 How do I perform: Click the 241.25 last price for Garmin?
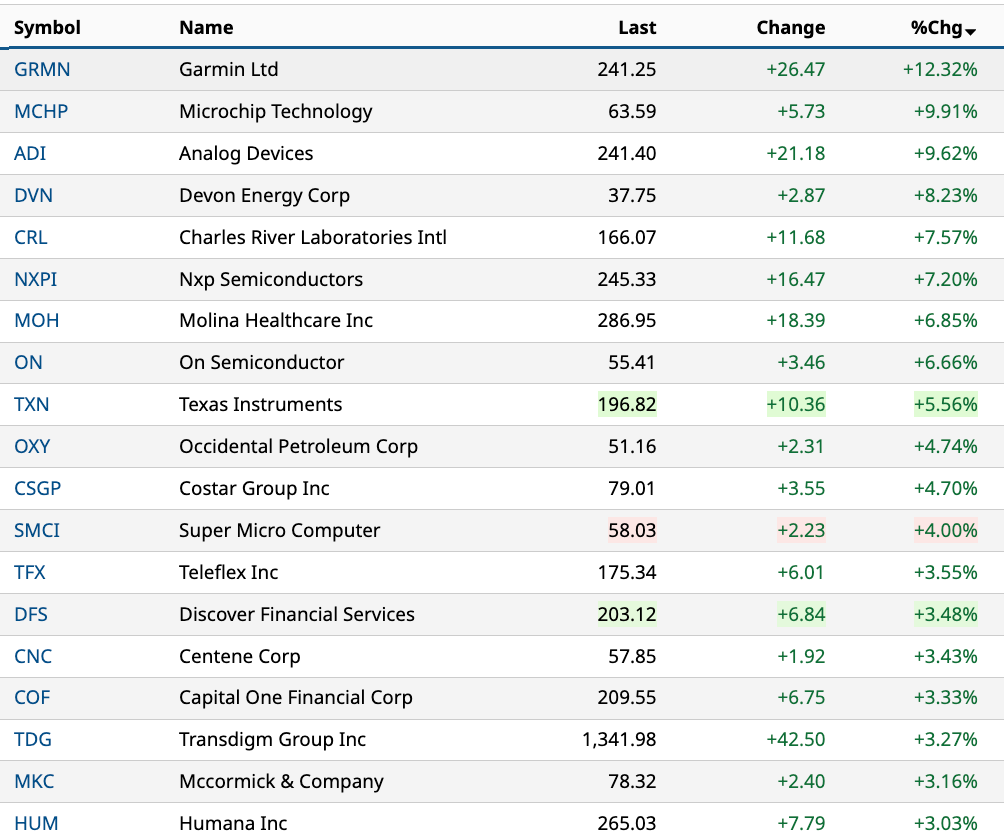click(x=627, y=69)
